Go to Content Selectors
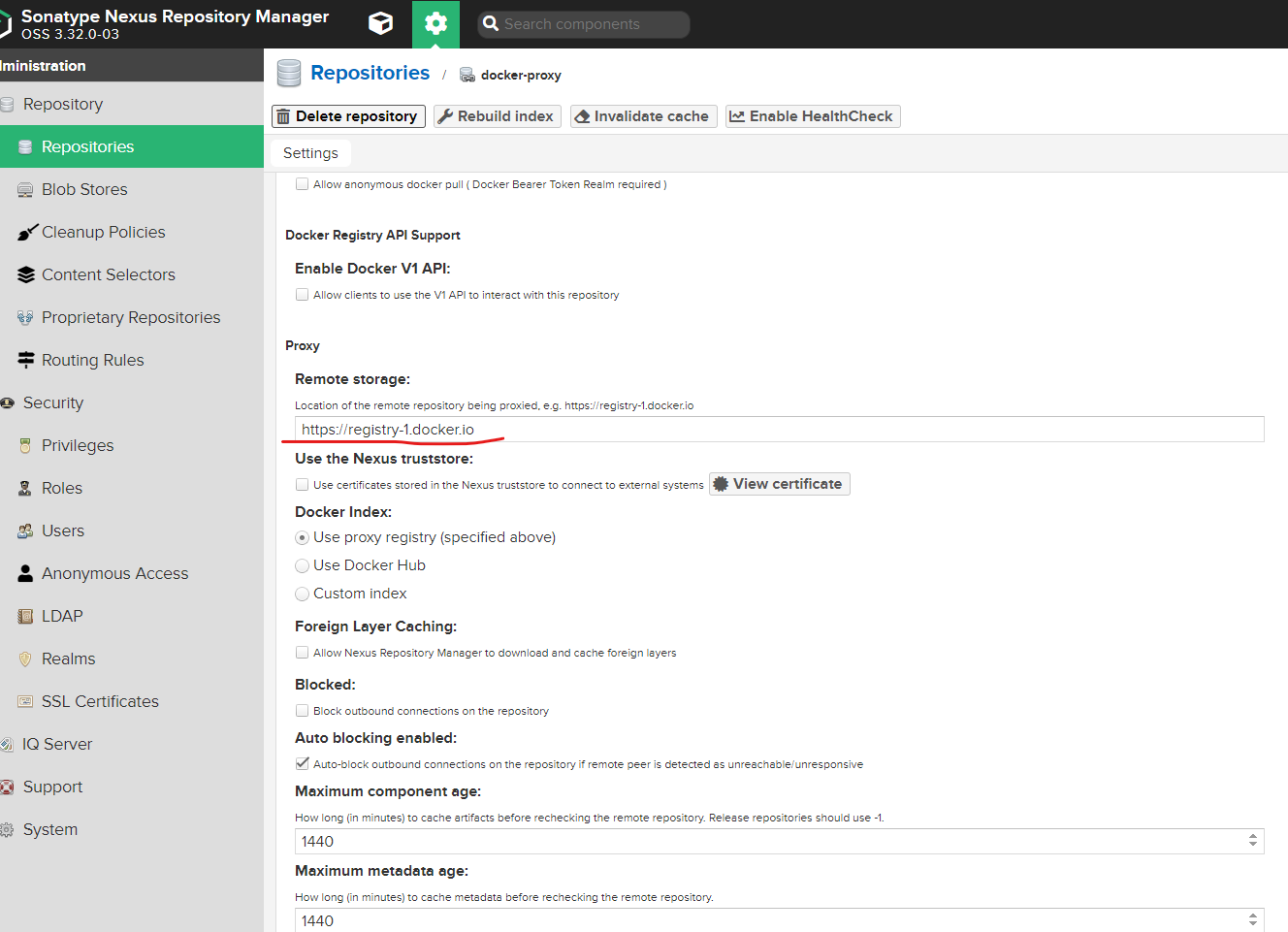The image size is (1288, 932). tap(108, 274)
